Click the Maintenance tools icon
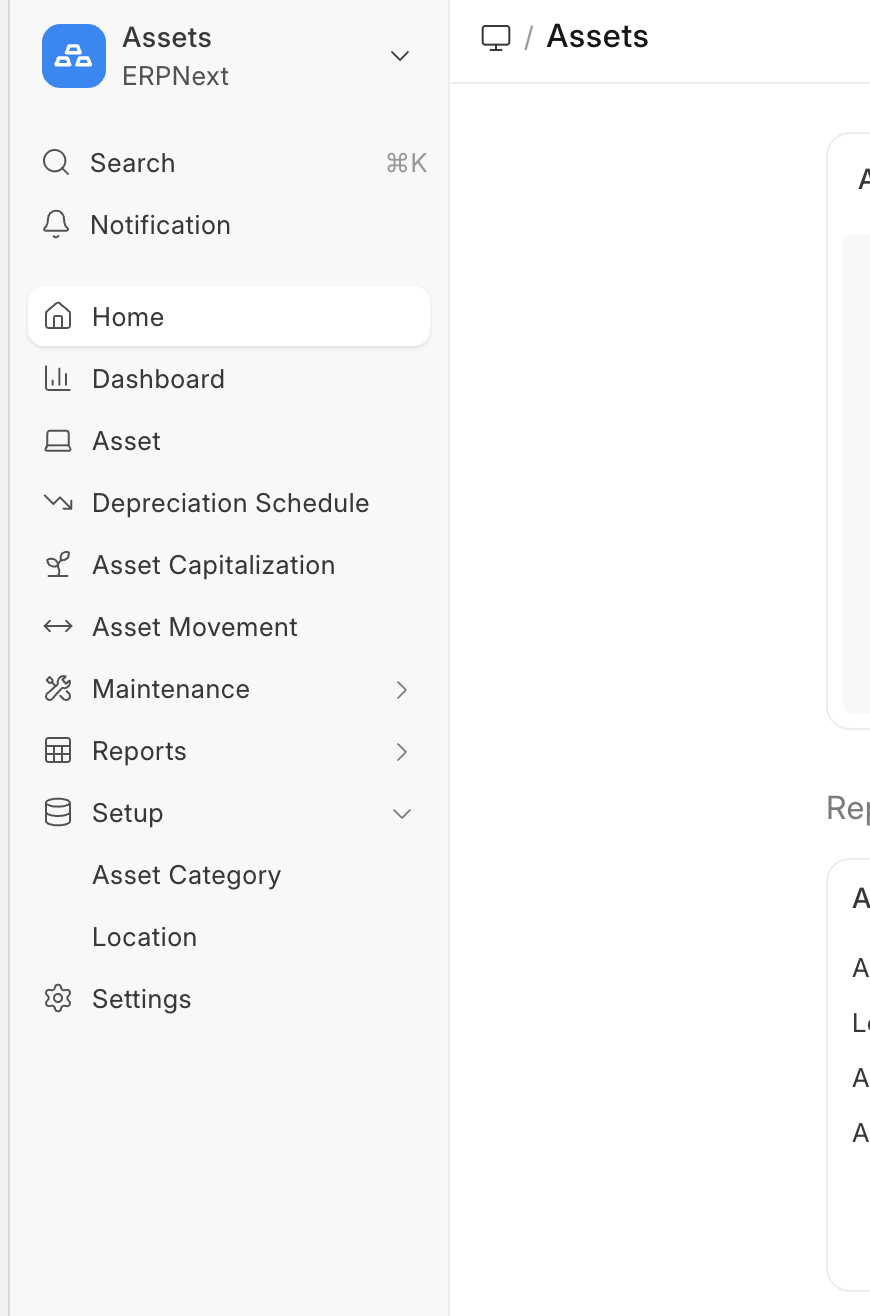870x1316 pixels. pos(58,689)
